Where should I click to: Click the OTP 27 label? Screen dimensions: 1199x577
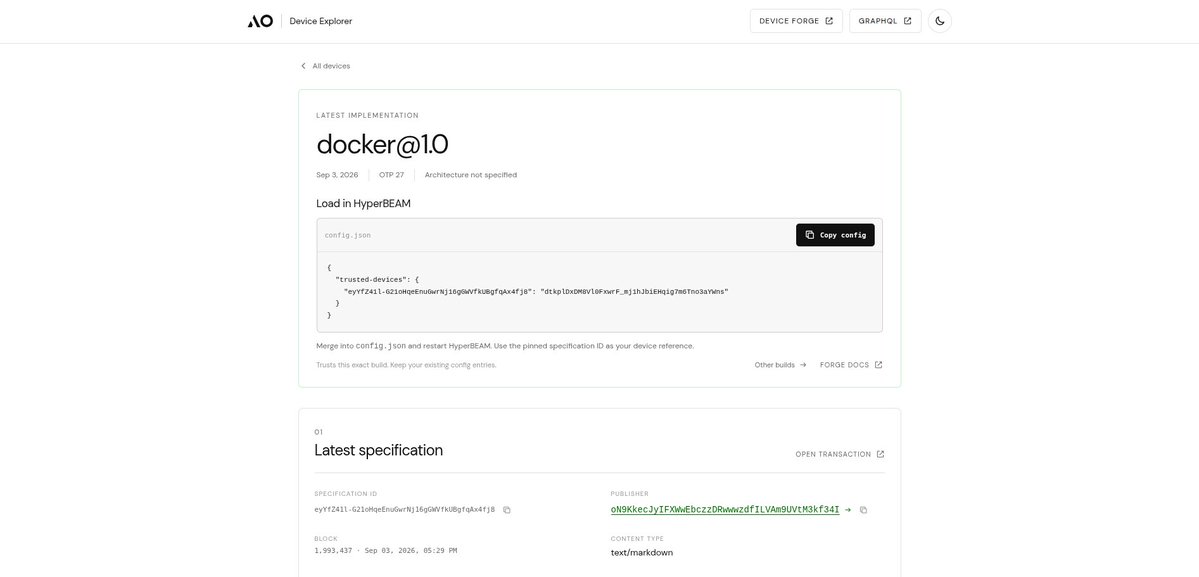pyautogui.click(x=392, y=175)
